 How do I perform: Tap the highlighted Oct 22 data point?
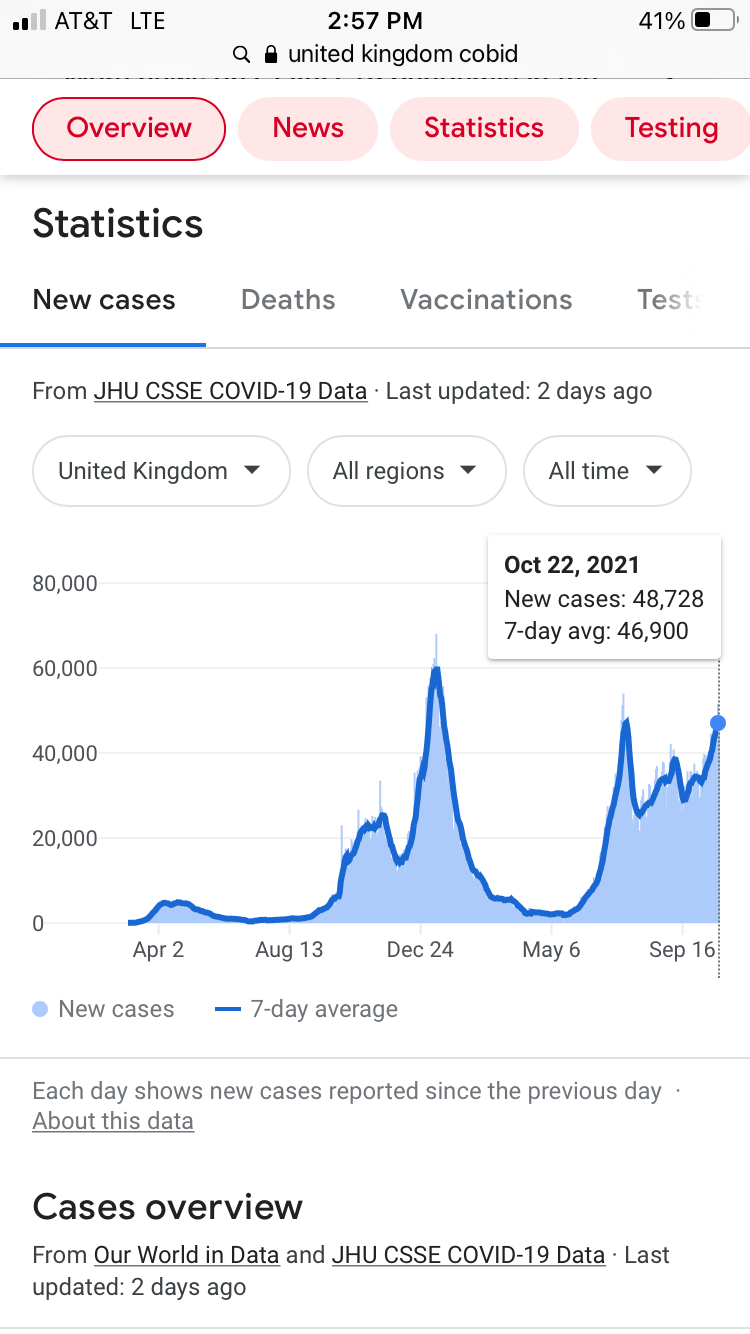(718, 723)
